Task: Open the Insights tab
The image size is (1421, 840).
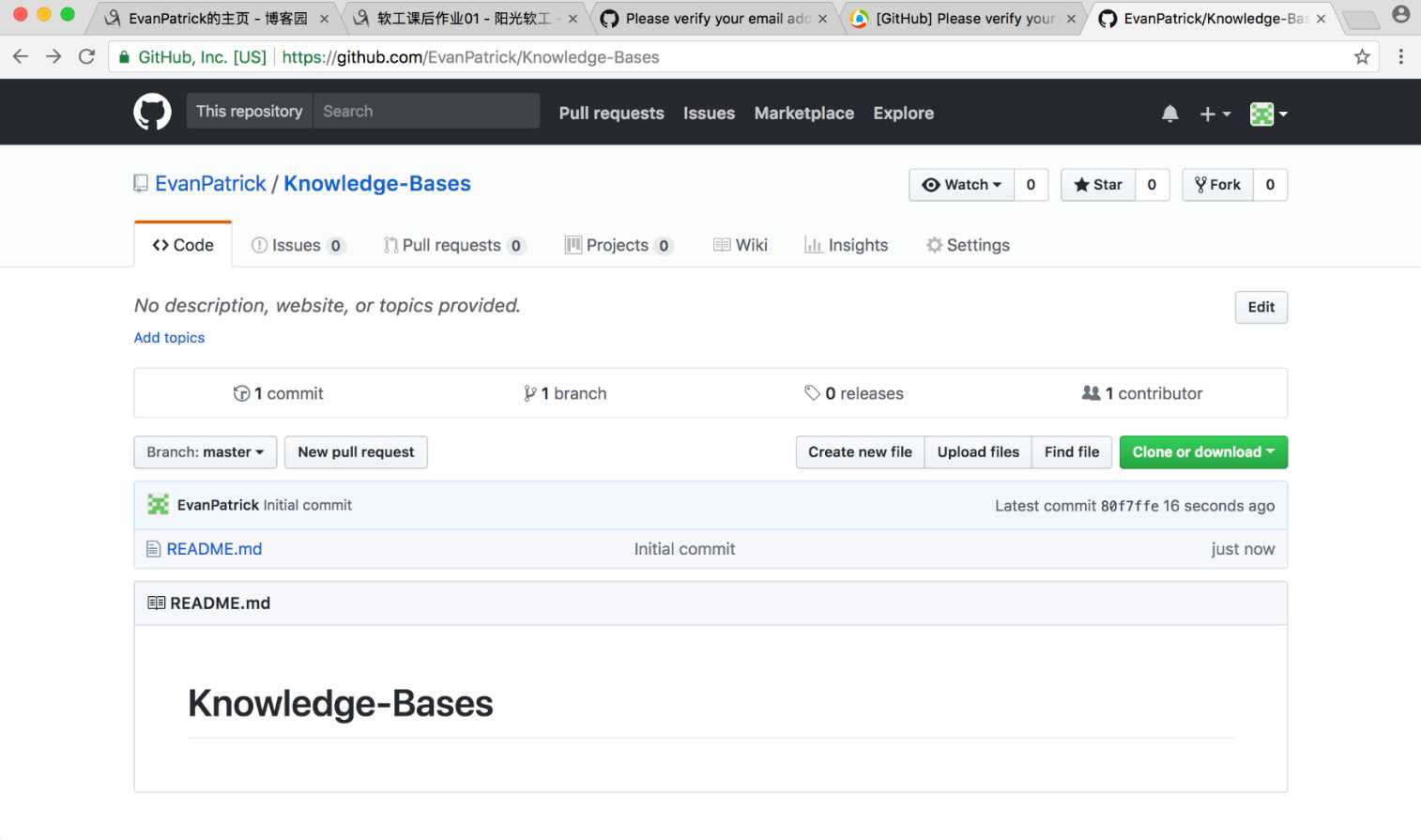Action: [846, 245]
